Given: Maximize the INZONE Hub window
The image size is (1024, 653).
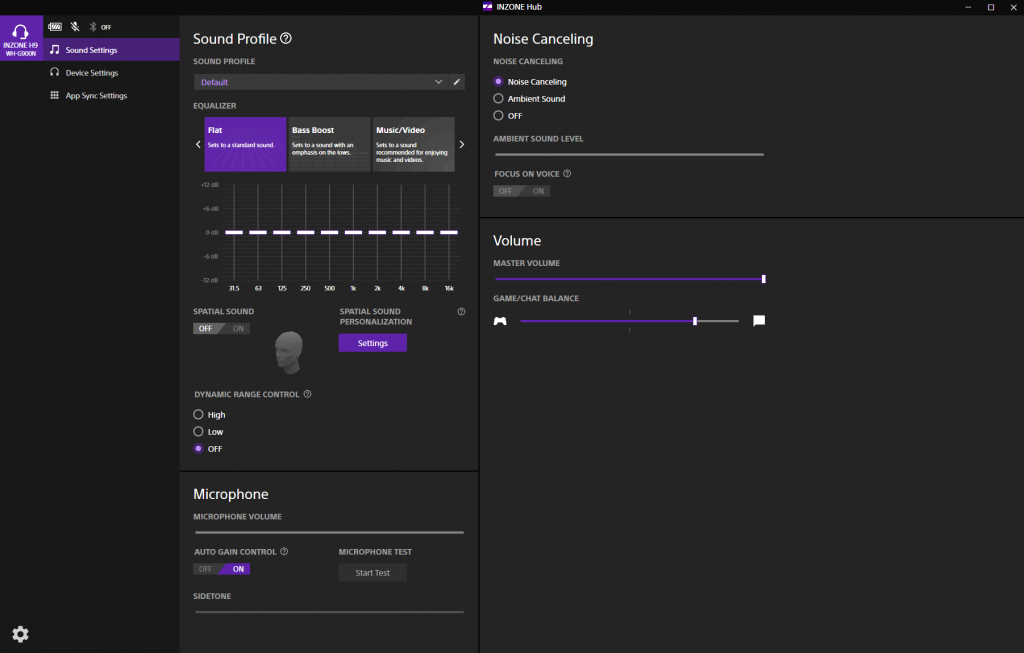Looking at the screenshot, I should 991,7.
